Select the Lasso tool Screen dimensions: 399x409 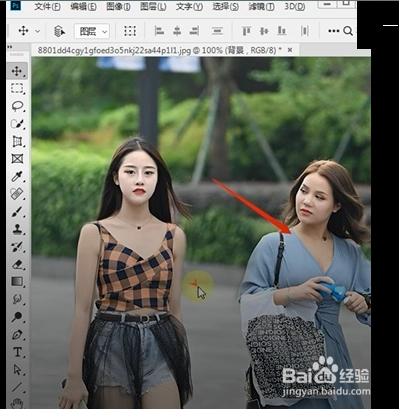pyautogui.click(x=17, y=106)
